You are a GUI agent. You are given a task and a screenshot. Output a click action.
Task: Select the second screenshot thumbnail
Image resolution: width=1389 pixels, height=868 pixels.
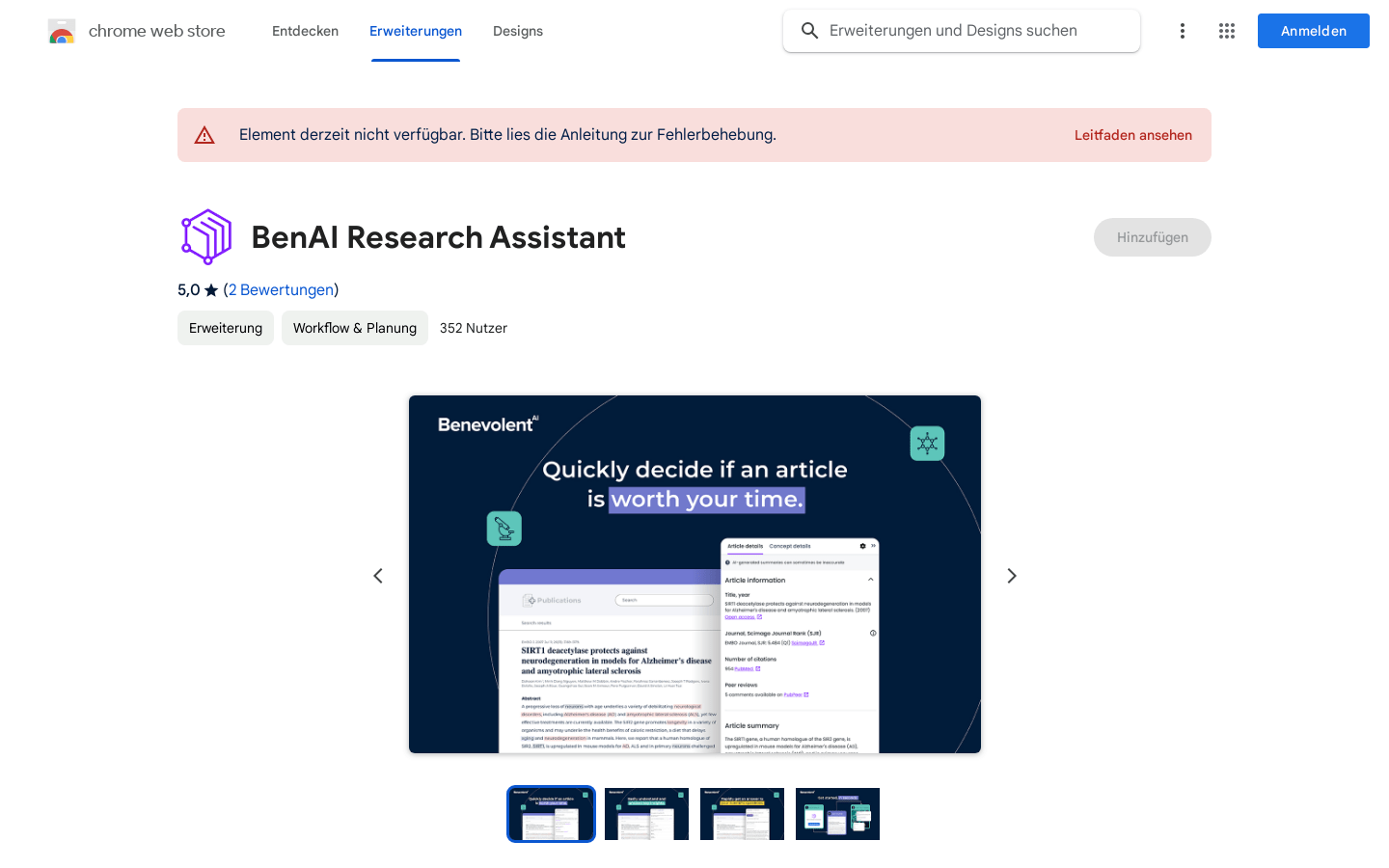[x=646, y=813]
